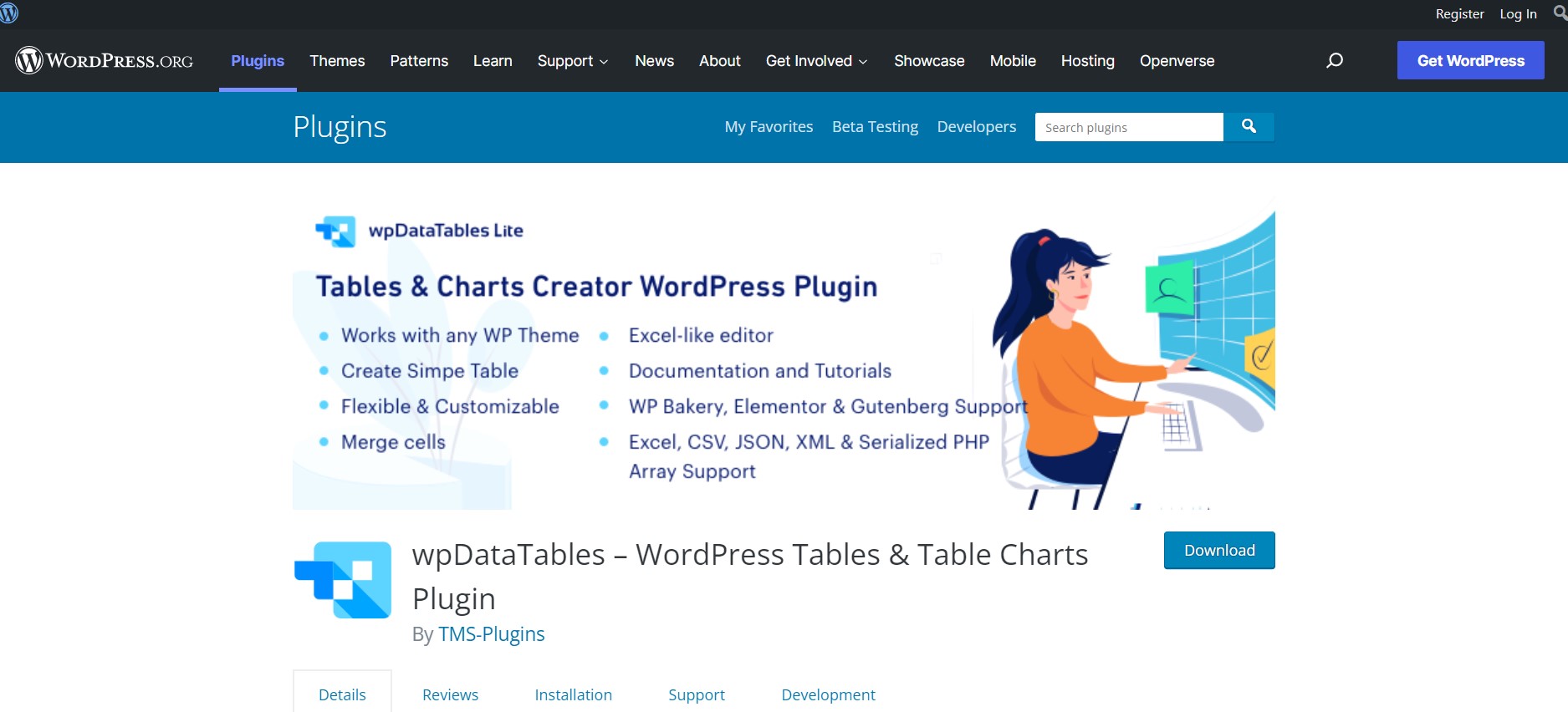Image resolution: width=1568 pixels, height=712 pixels.
Task: Expand the Get Involved dropdown menu
Action: coord(816,61)
